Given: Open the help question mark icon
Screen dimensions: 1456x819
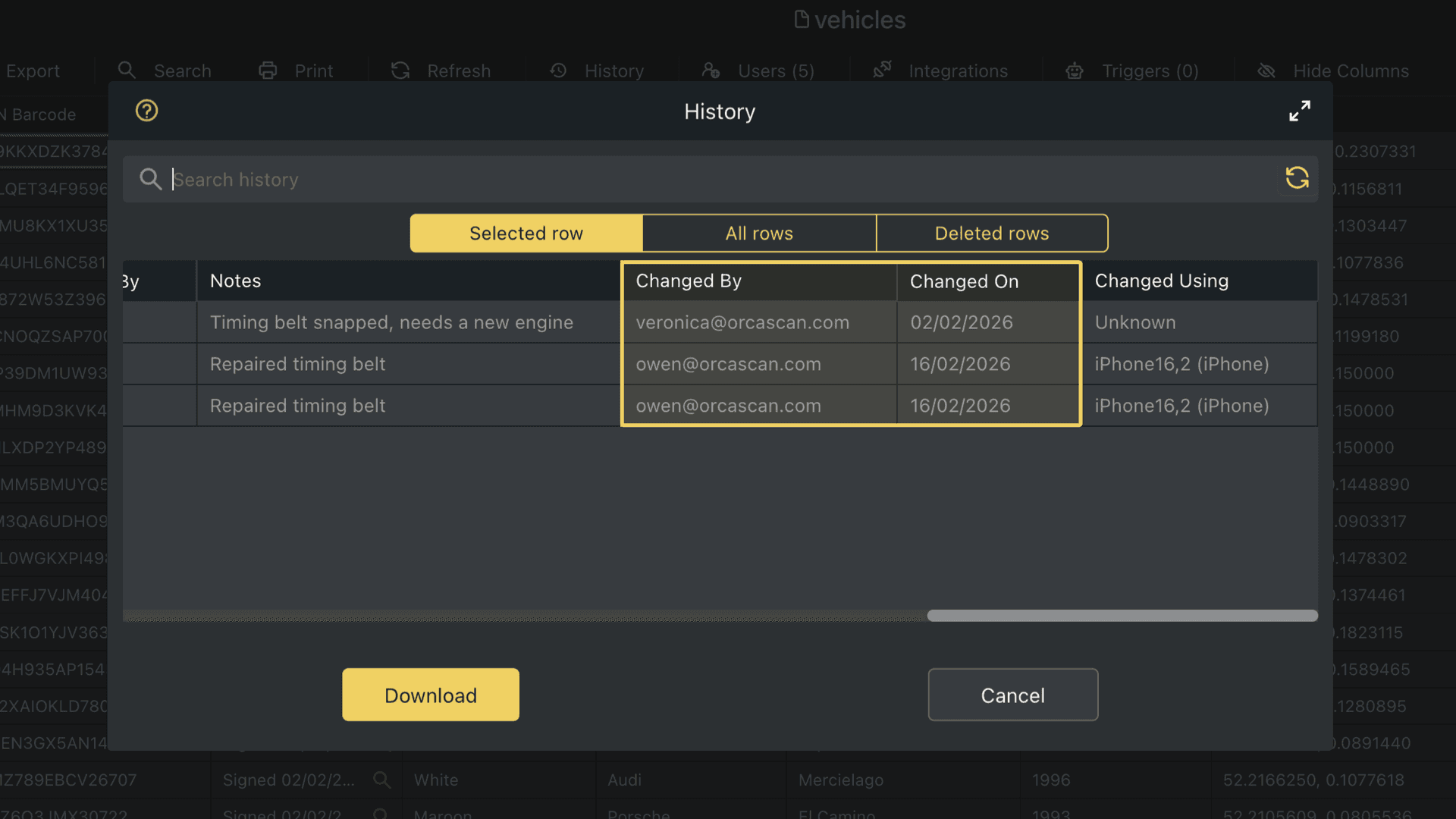Looking at the screenshot, I should click(146, 111).
